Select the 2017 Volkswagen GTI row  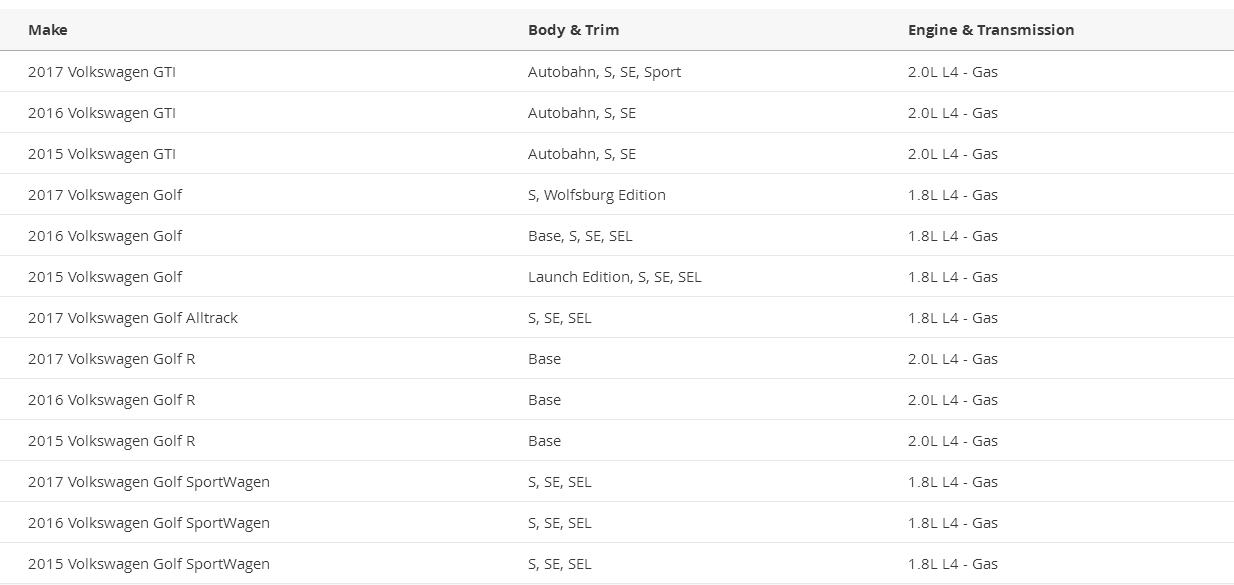(x=102, y=72)
